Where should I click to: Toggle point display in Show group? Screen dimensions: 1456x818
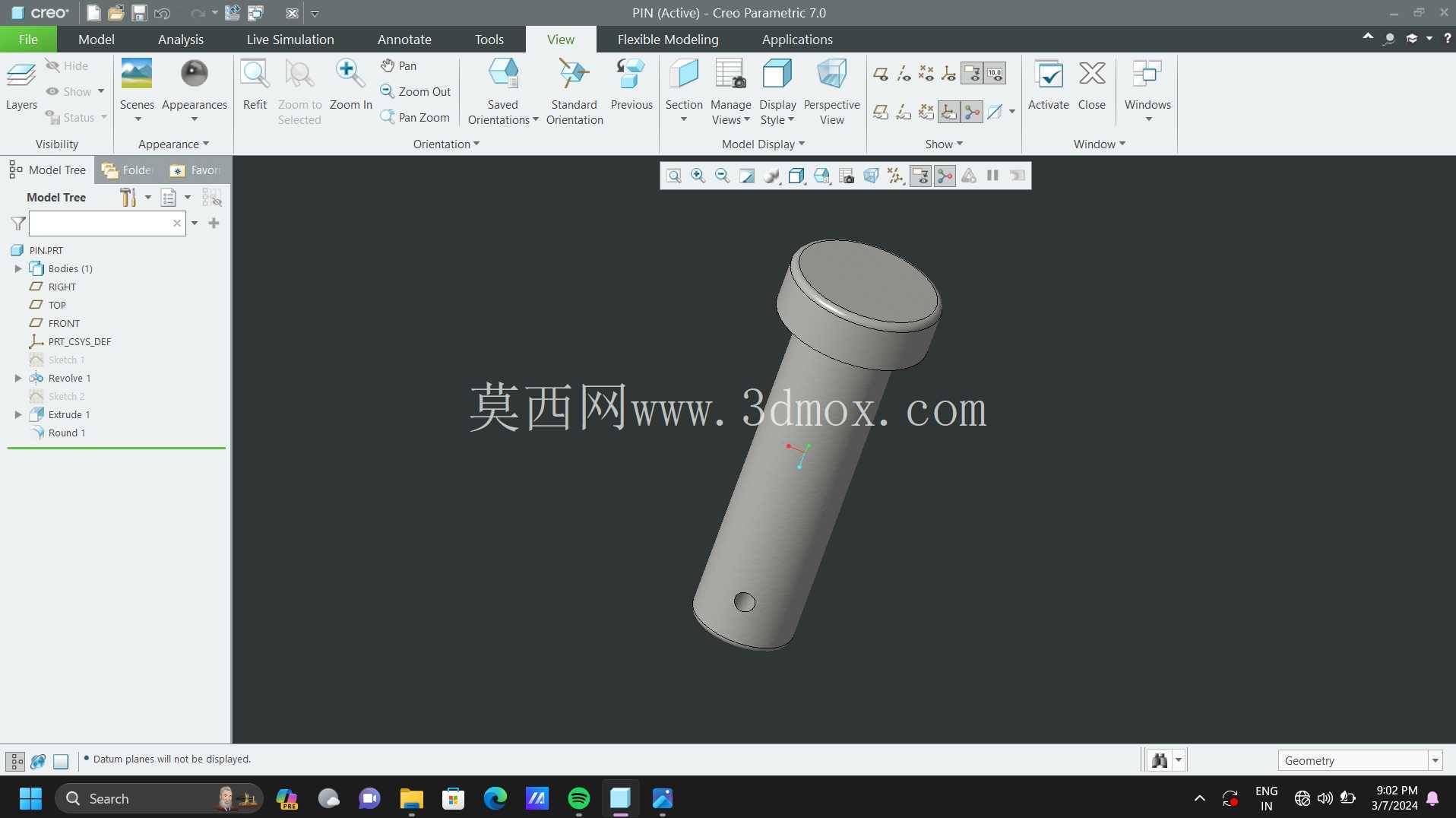pyautogui.click(x=926, y=74)
